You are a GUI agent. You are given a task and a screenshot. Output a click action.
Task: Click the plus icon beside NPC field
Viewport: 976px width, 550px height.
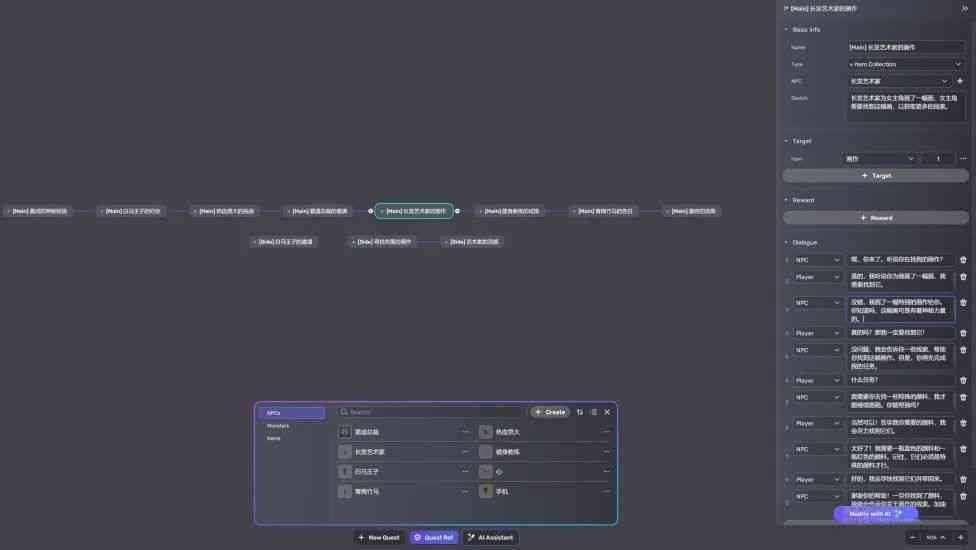click(x=959, y=81)
